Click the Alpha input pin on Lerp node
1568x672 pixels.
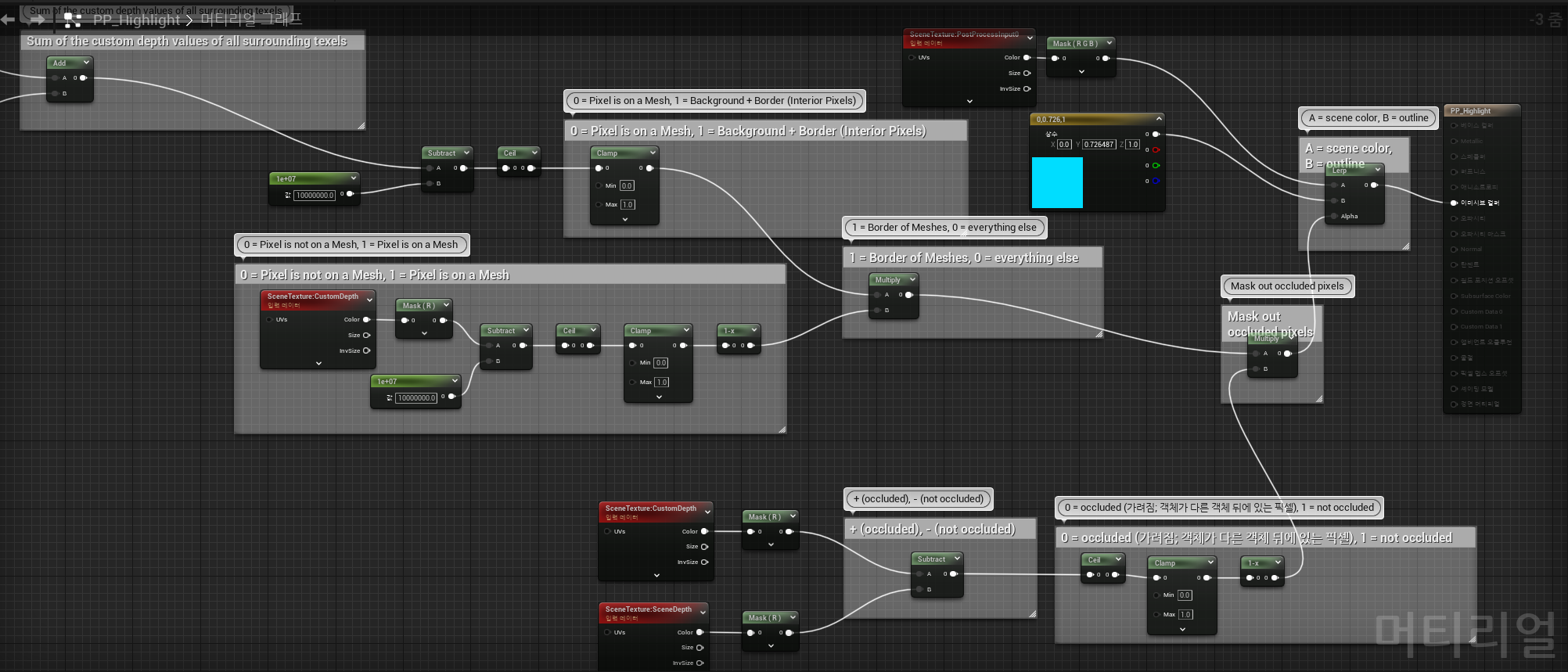tap(1334, 216)
